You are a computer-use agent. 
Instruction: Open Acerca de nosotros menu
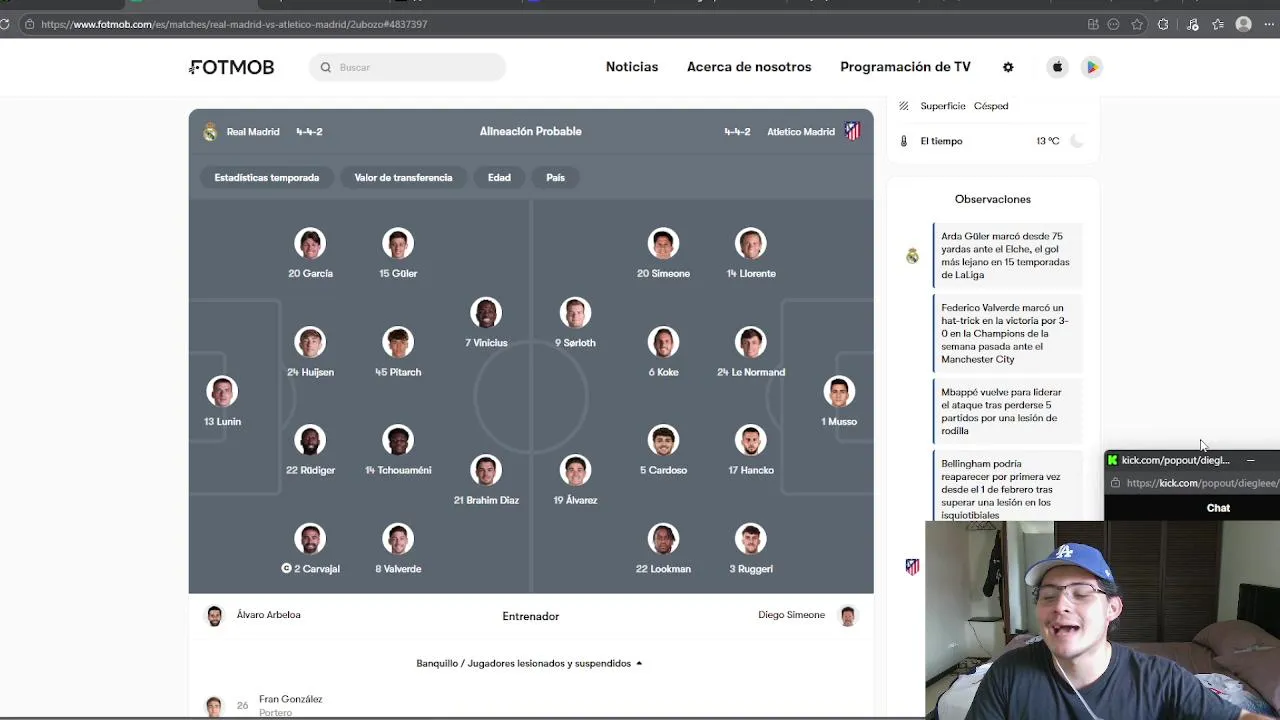coord(749,67)
